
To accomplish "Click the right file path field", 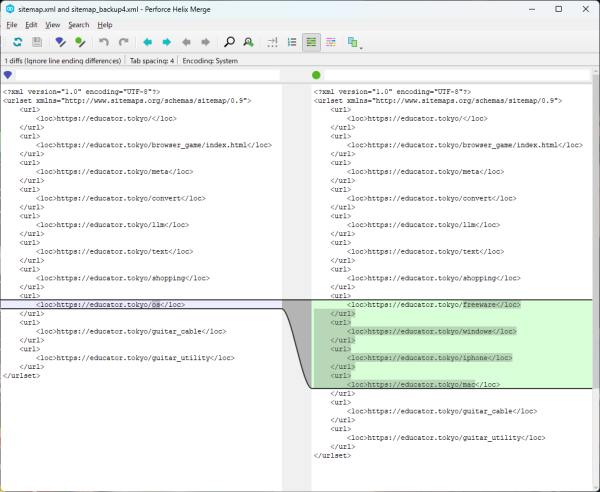I will click(x=457, y=75).
